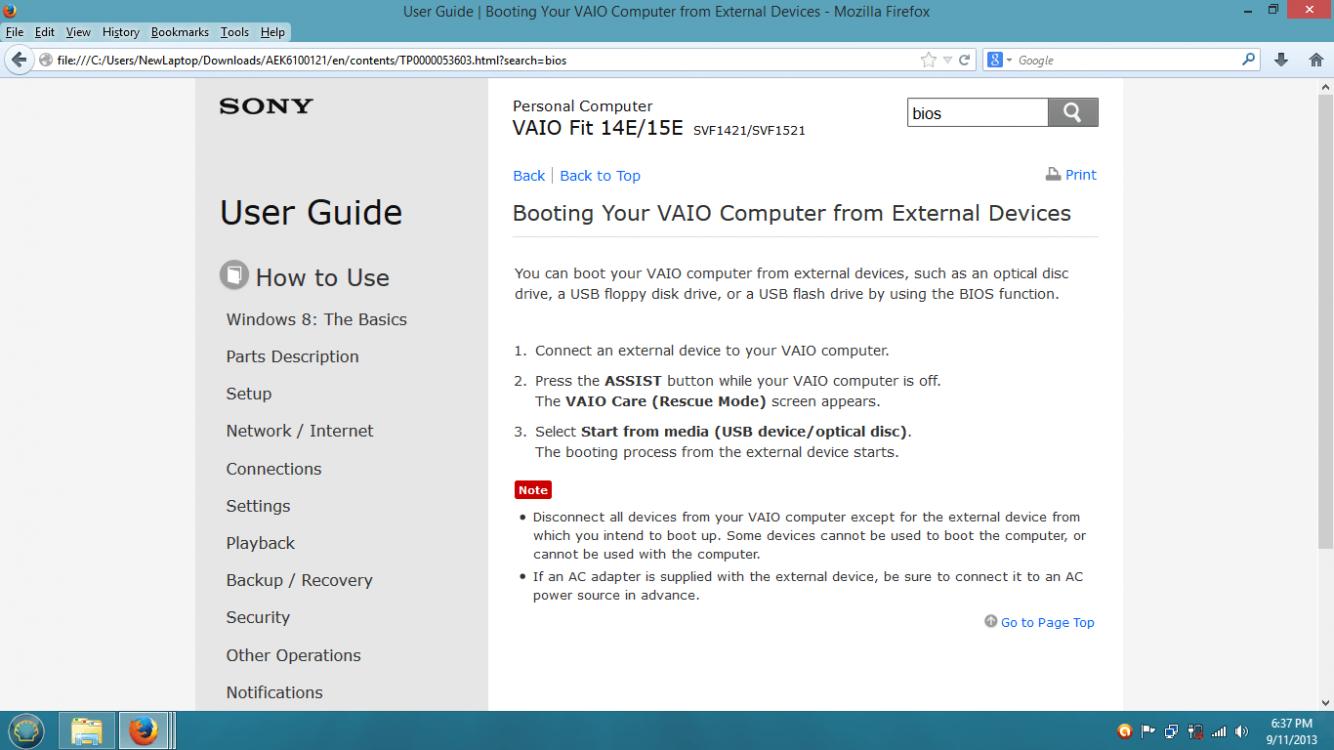The image size is (1334, 750).
Task: Click in the bios search input field
Action: (x=977, y=113)
